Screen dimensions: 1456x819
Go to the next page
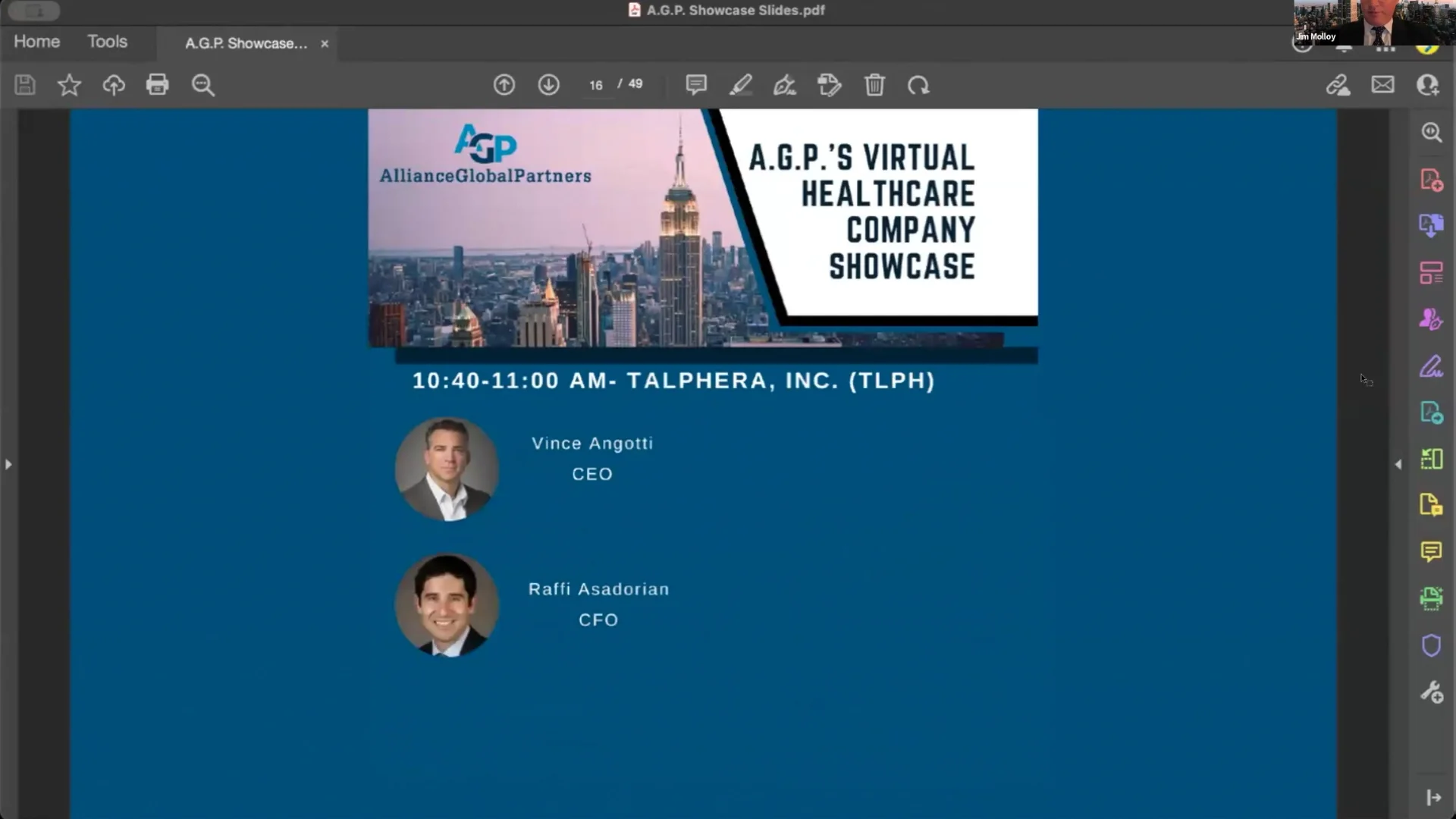click(549, 85)
